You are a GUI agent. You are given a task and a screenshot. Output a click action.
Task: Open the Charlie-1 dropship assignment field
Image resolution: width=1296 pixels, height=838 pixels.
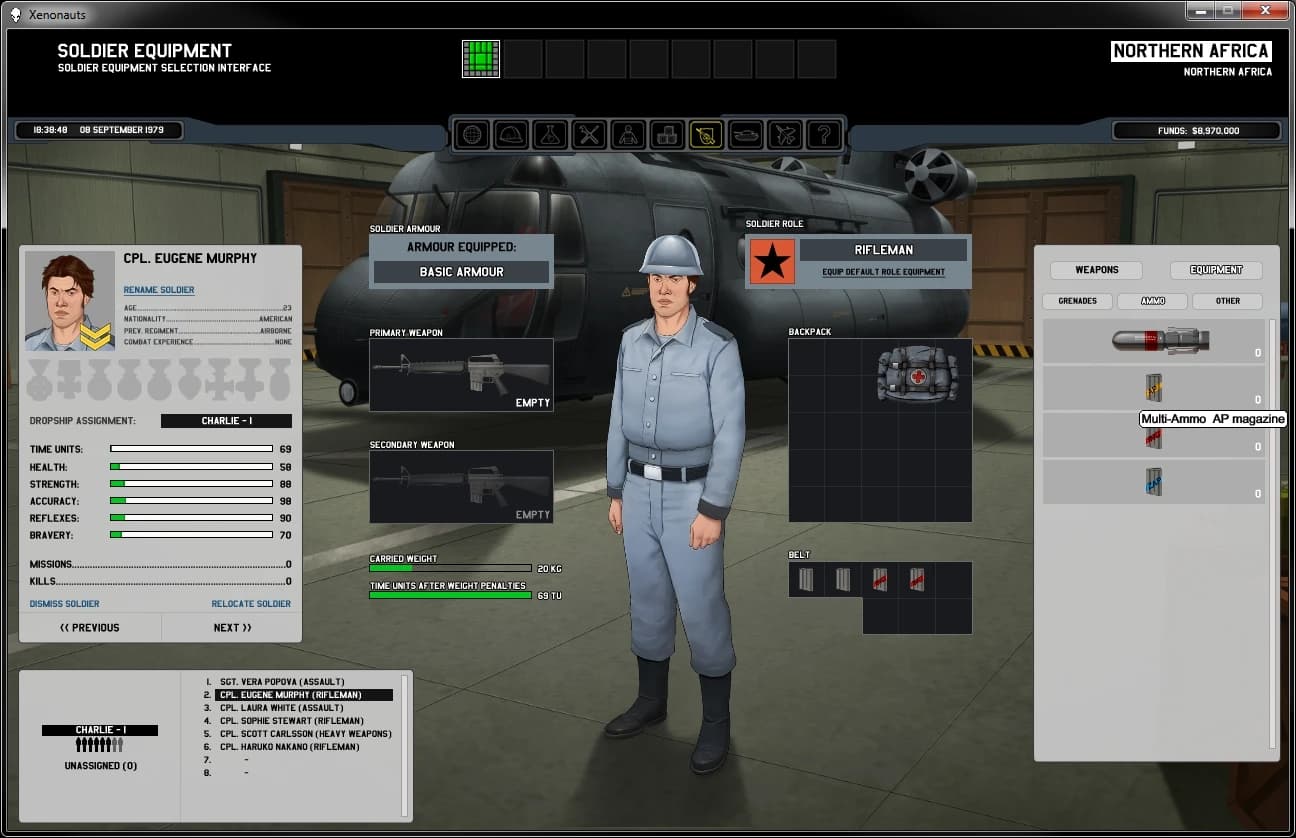pyautogui.click(x=226, y=421)
